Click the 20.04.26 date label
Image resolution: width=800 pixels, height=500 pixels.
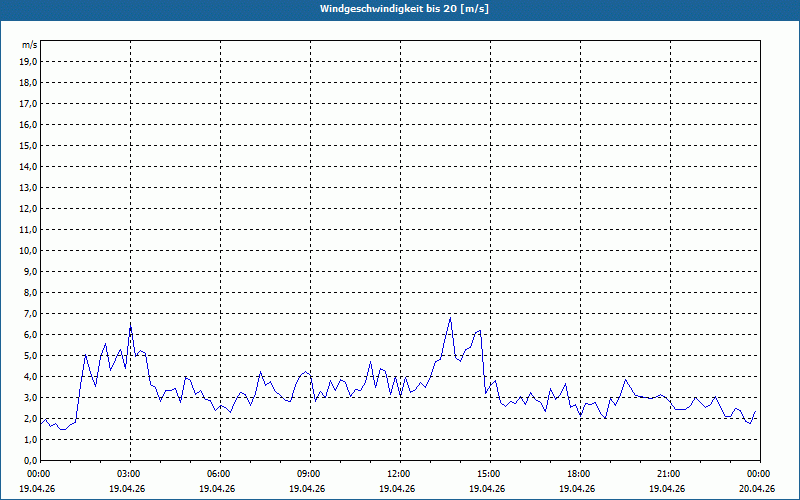[757, 488]
